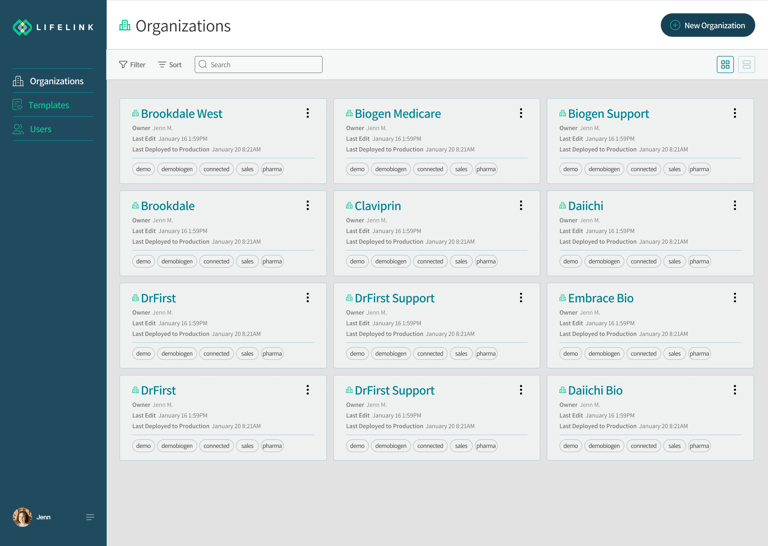Click the demo tag on Daiichi card

point(571,261)
